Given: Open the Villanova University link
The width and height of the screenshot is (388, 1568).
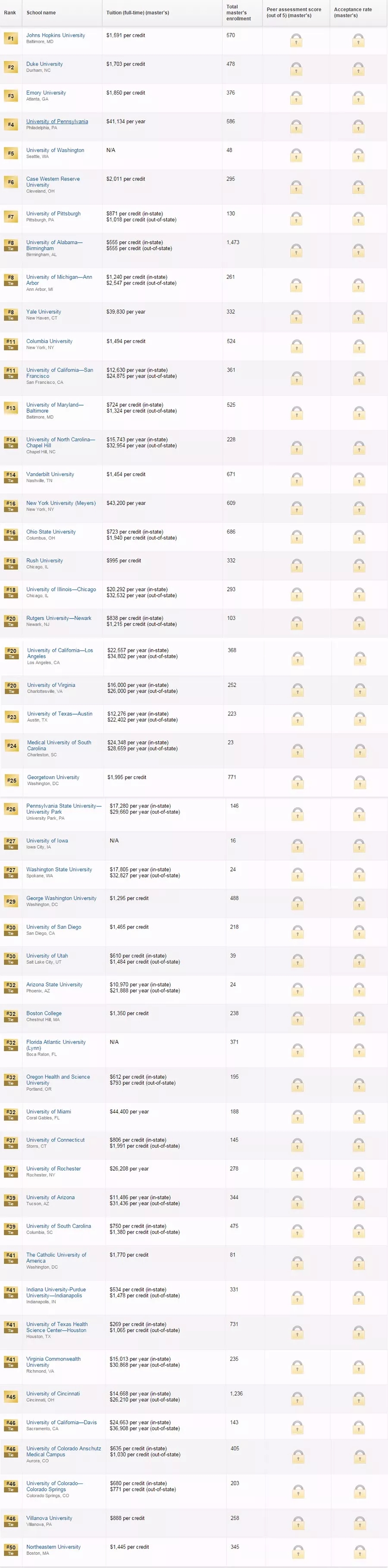Looking at the screenshot, I should [x=49, y=1518].
